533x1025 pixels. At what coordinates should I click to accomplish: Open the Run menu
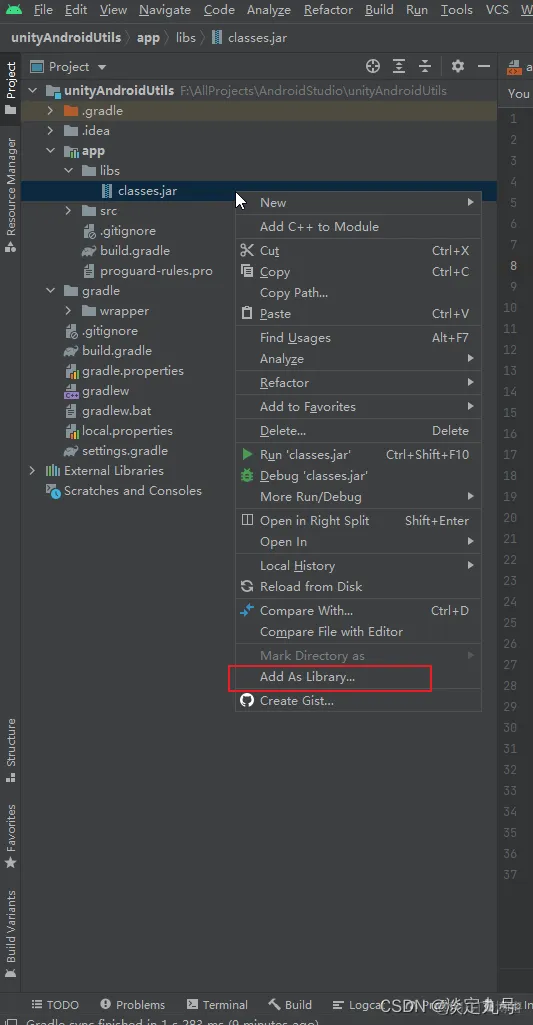click(x=417, y=10)
